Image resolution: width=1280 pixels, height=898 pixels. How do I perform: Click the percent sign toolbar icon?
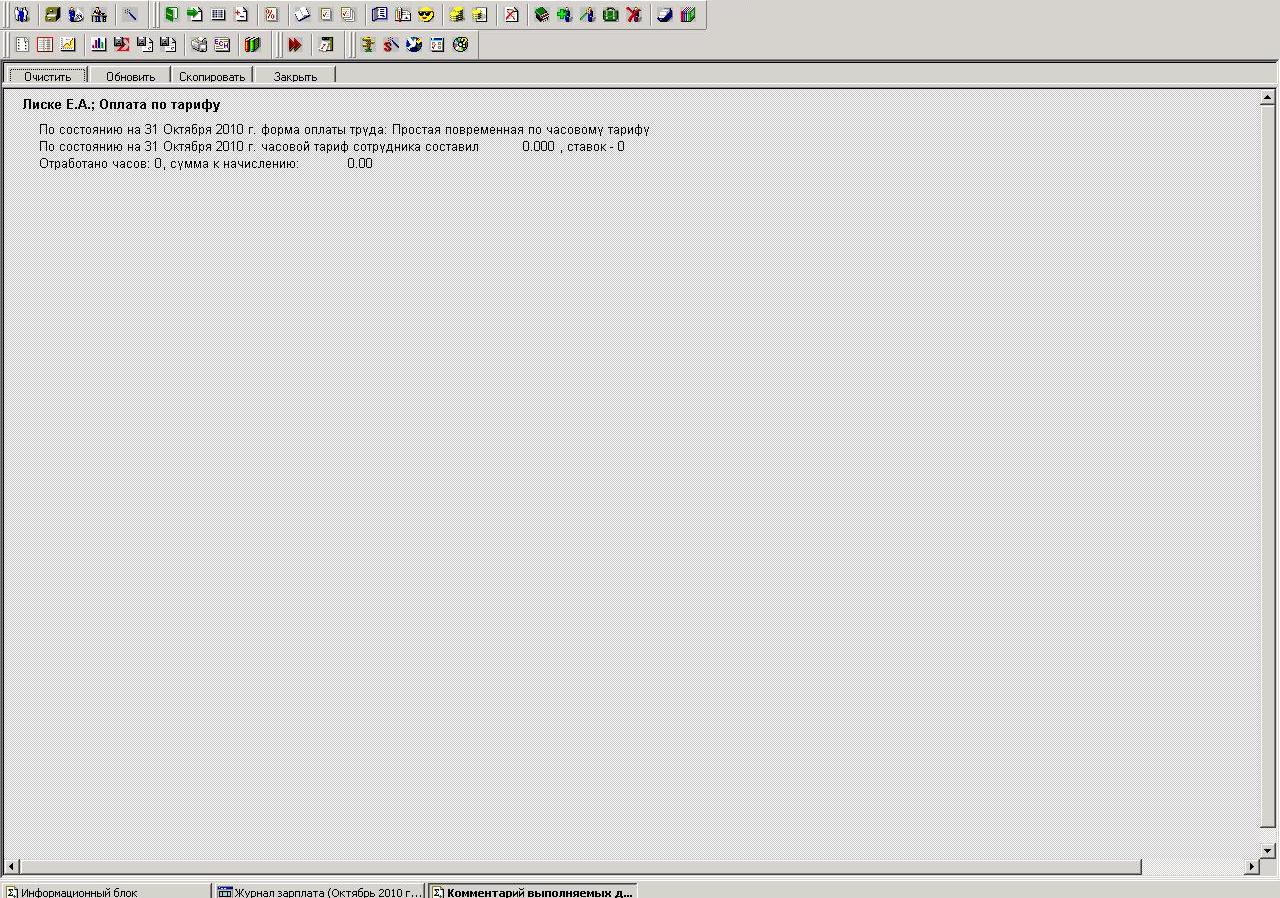[271, 15]
